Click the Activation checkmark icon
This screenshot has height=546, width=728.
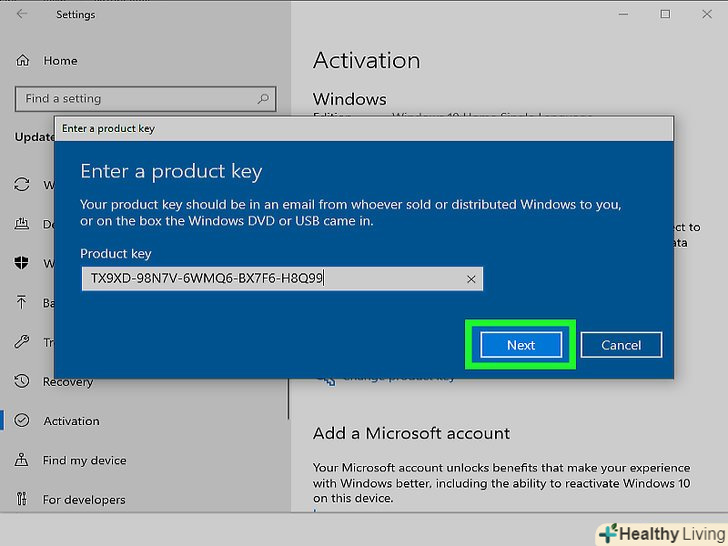[21, 421]
